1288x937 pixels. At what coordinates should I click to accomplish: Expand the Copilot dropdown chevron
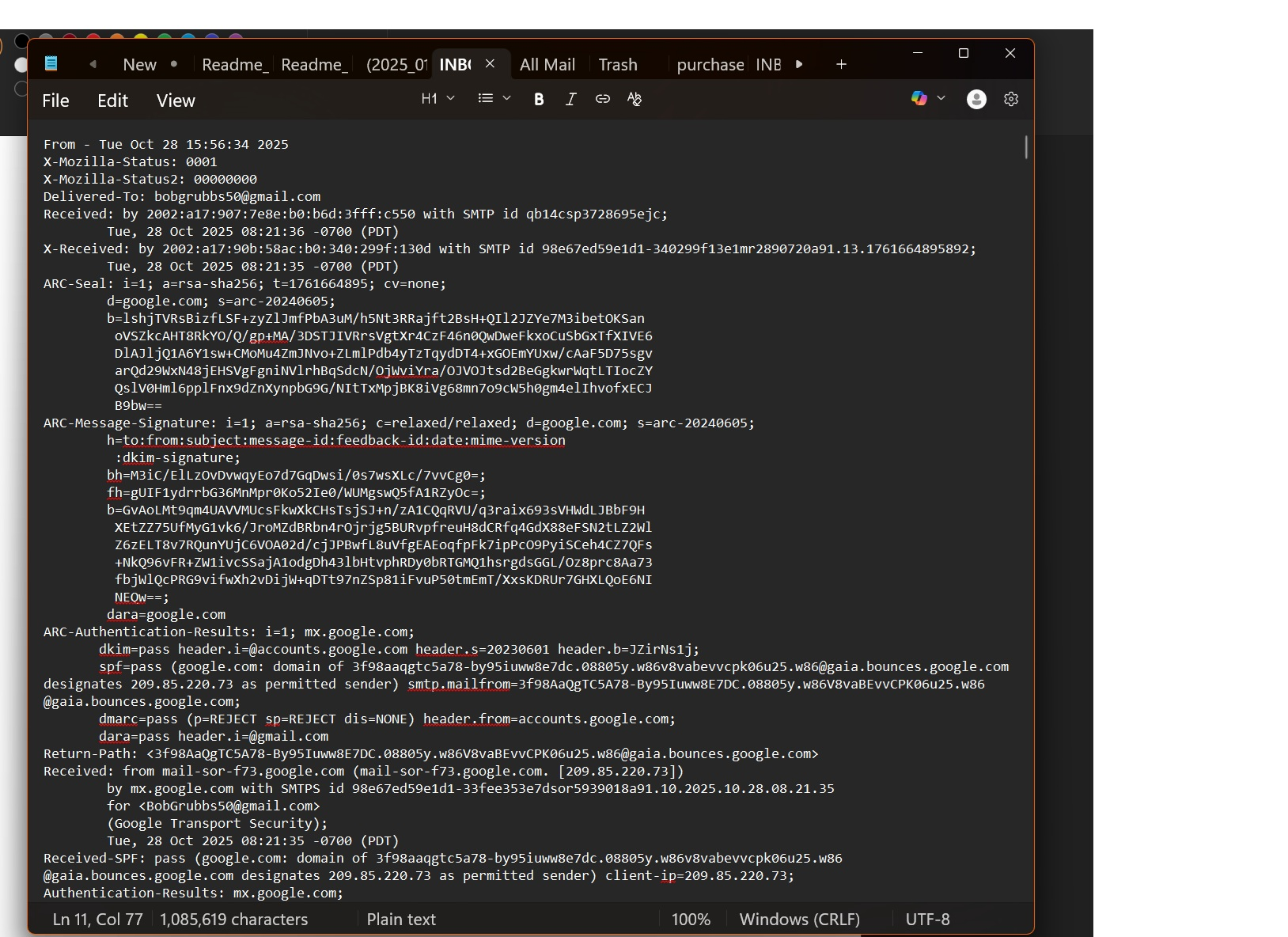(x=941, y=98)
